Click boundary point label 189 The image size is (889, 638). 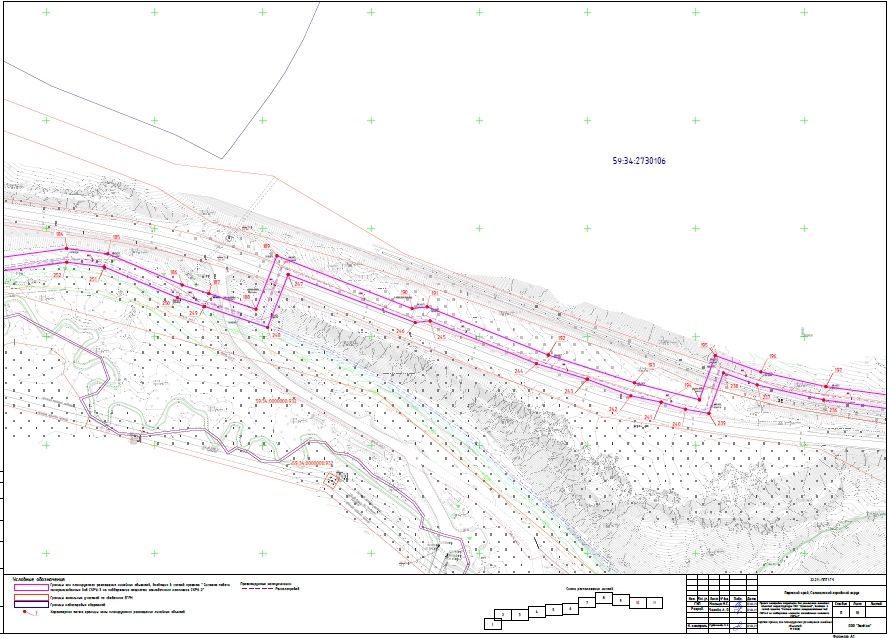click(266, 246)
